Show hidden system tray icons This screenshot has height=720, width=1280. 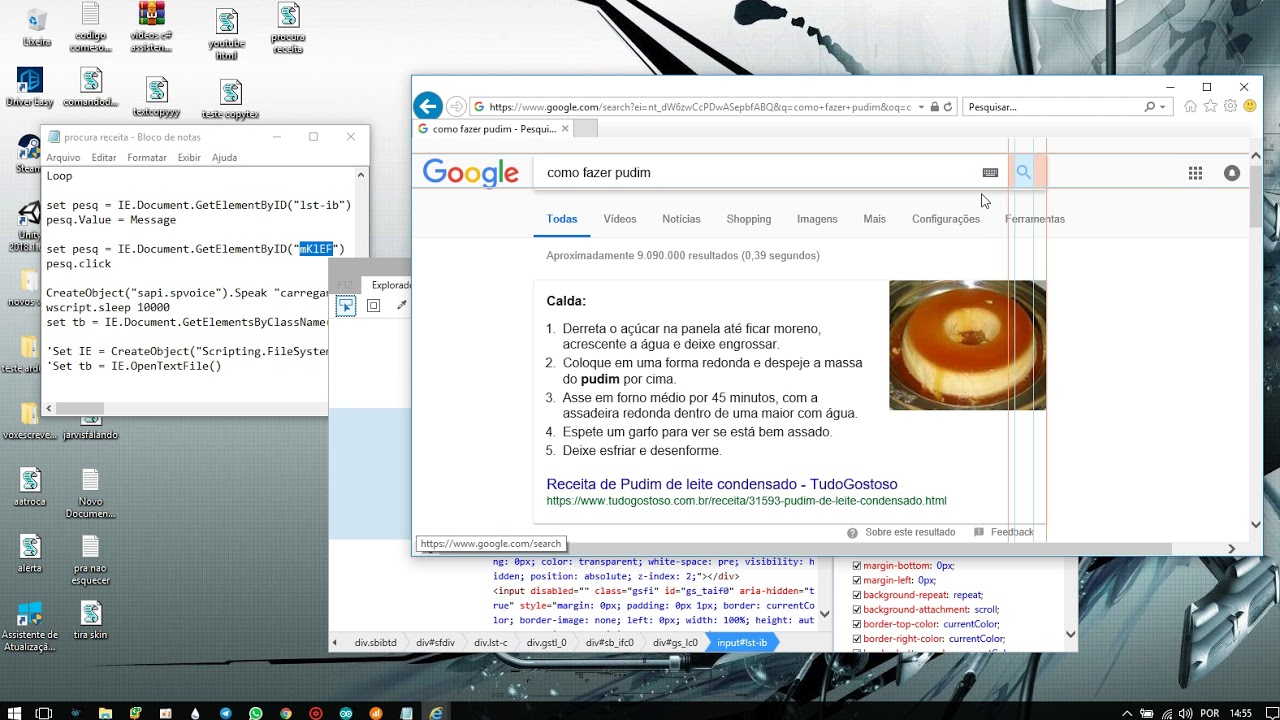[x=1127, y=713]
